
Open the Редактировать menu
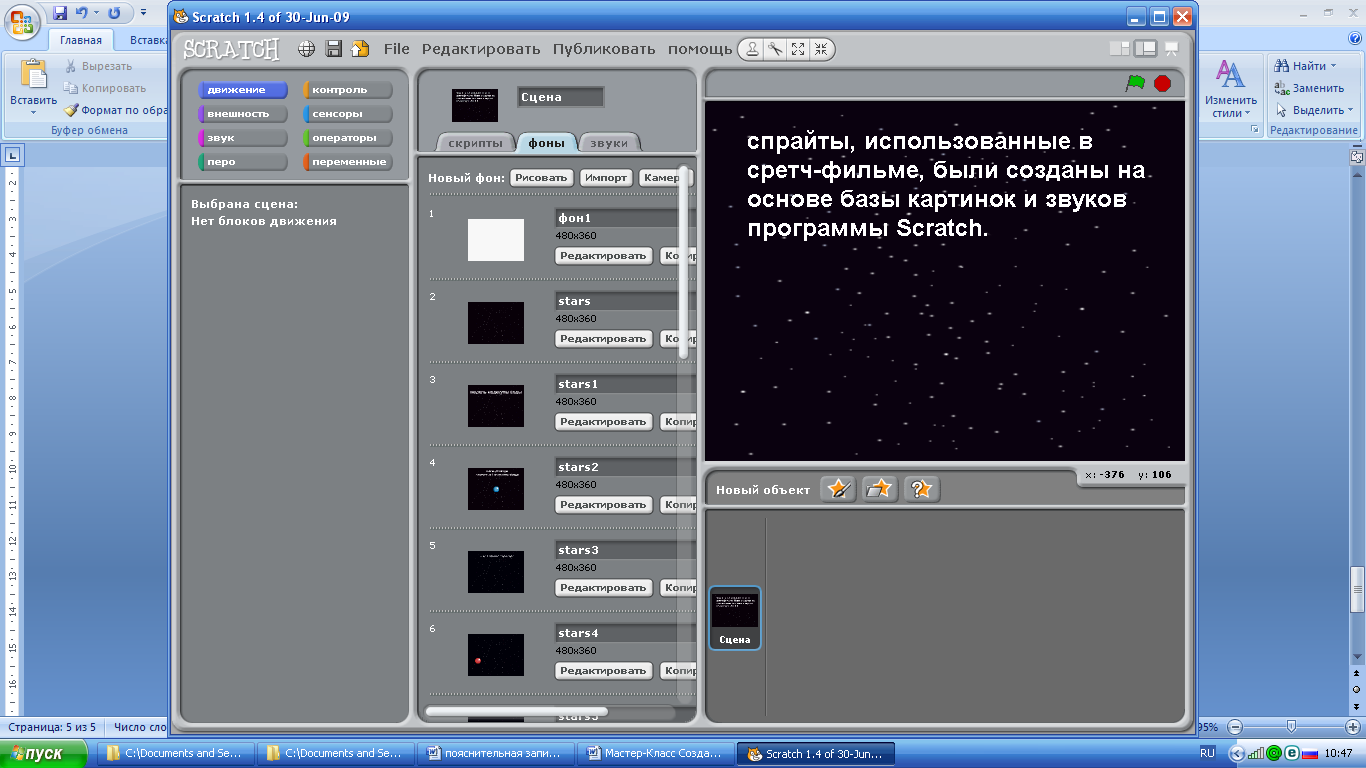(481, 49)
